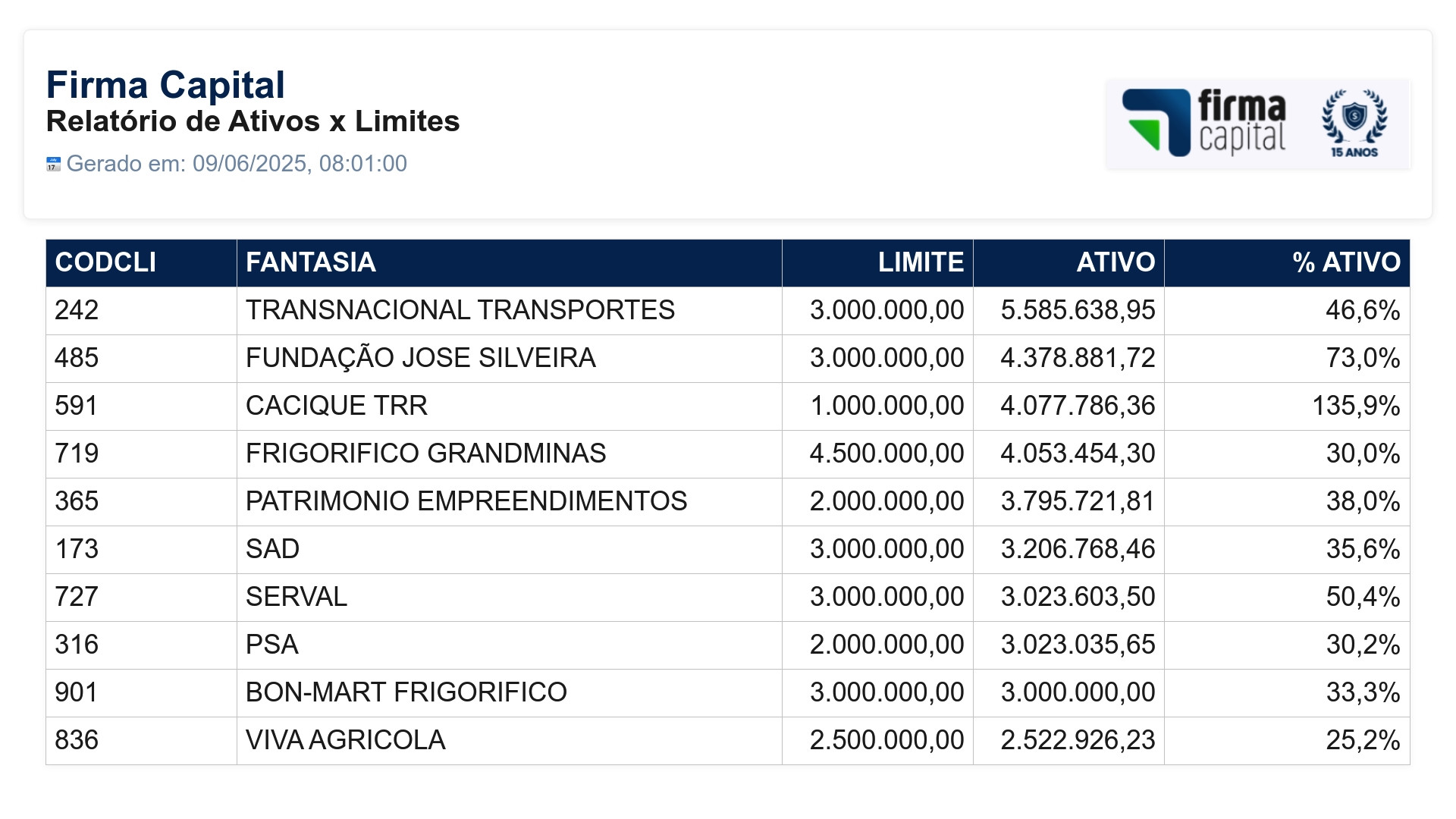This screenshot has height=819, width=1456.
Task: Click the % ATIVO column header
Action: click(x=1287, y=263)
